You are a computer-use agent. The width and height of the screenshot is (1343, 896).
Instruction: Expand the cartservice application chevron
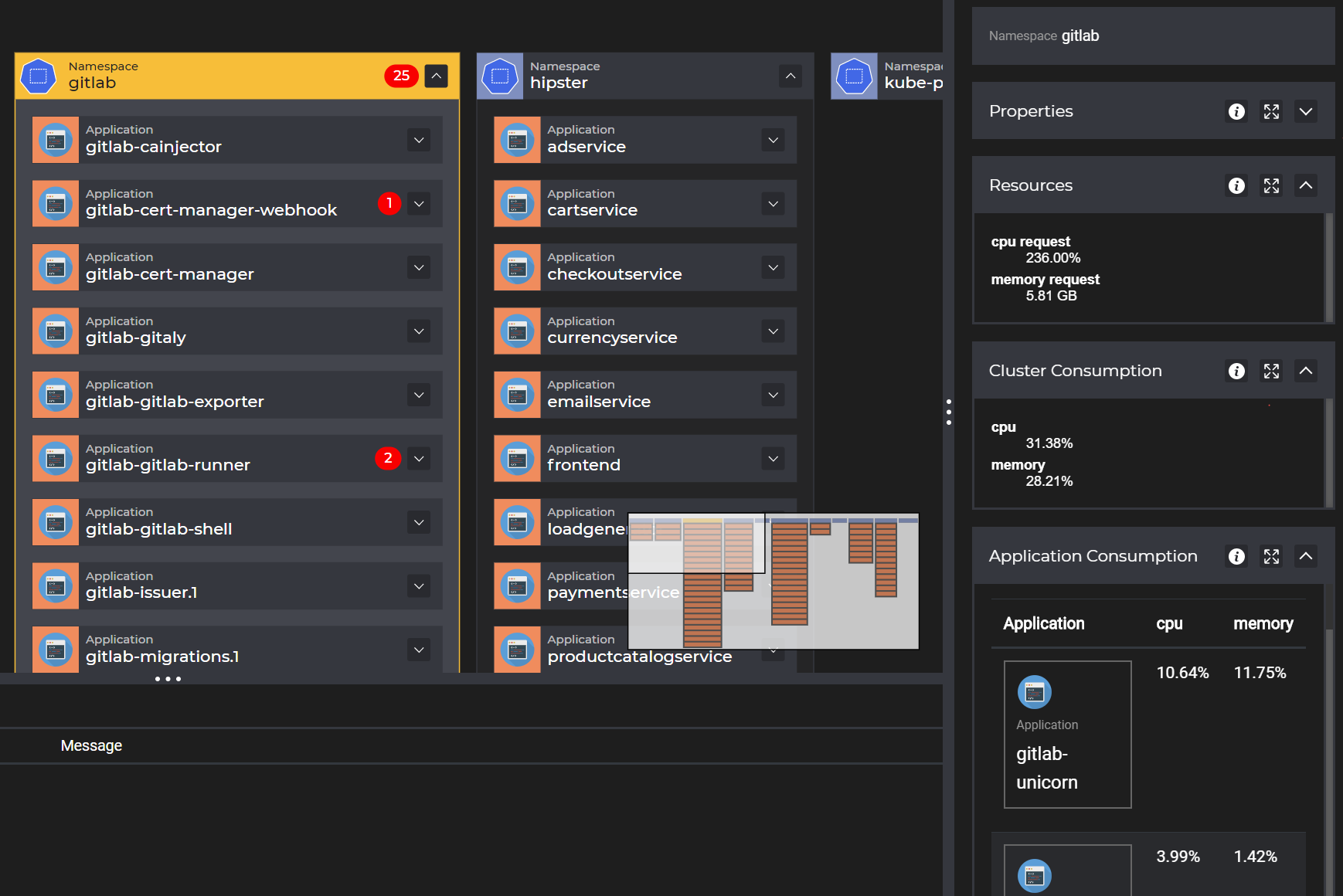[773, 204]
